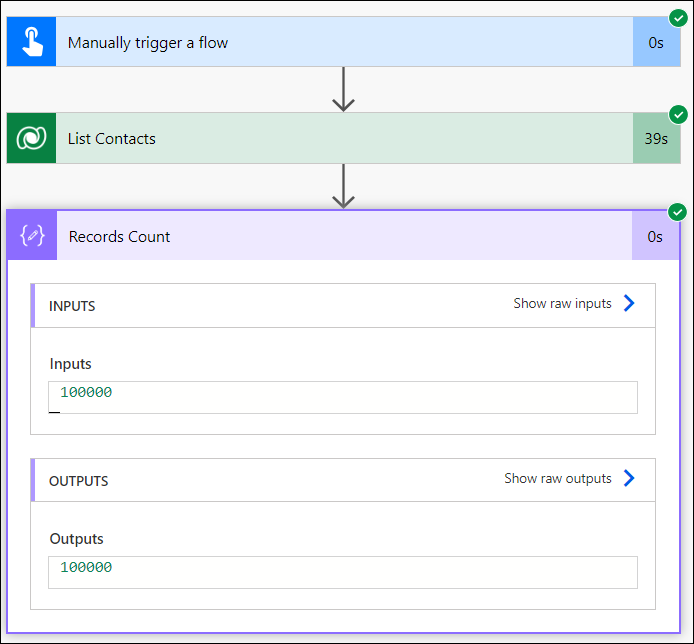This screenshot has height=644, width=694.
Task: Click the Inputs value field showing 100000
Action: (x=343, y=397)
